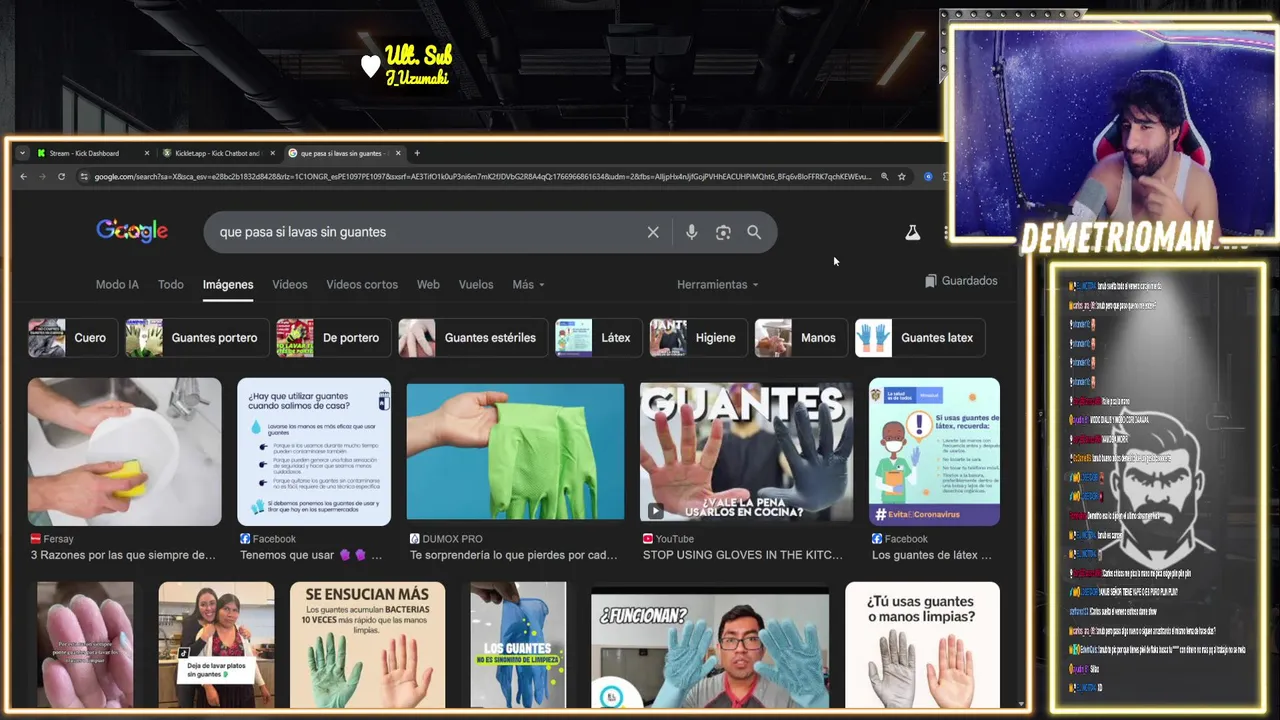The height and width of the screenshot is (720, 1280).
Task: Click the 'Tenemos que usar' Facebook caption
Action: pyautogui.click(x=310, y=555)
